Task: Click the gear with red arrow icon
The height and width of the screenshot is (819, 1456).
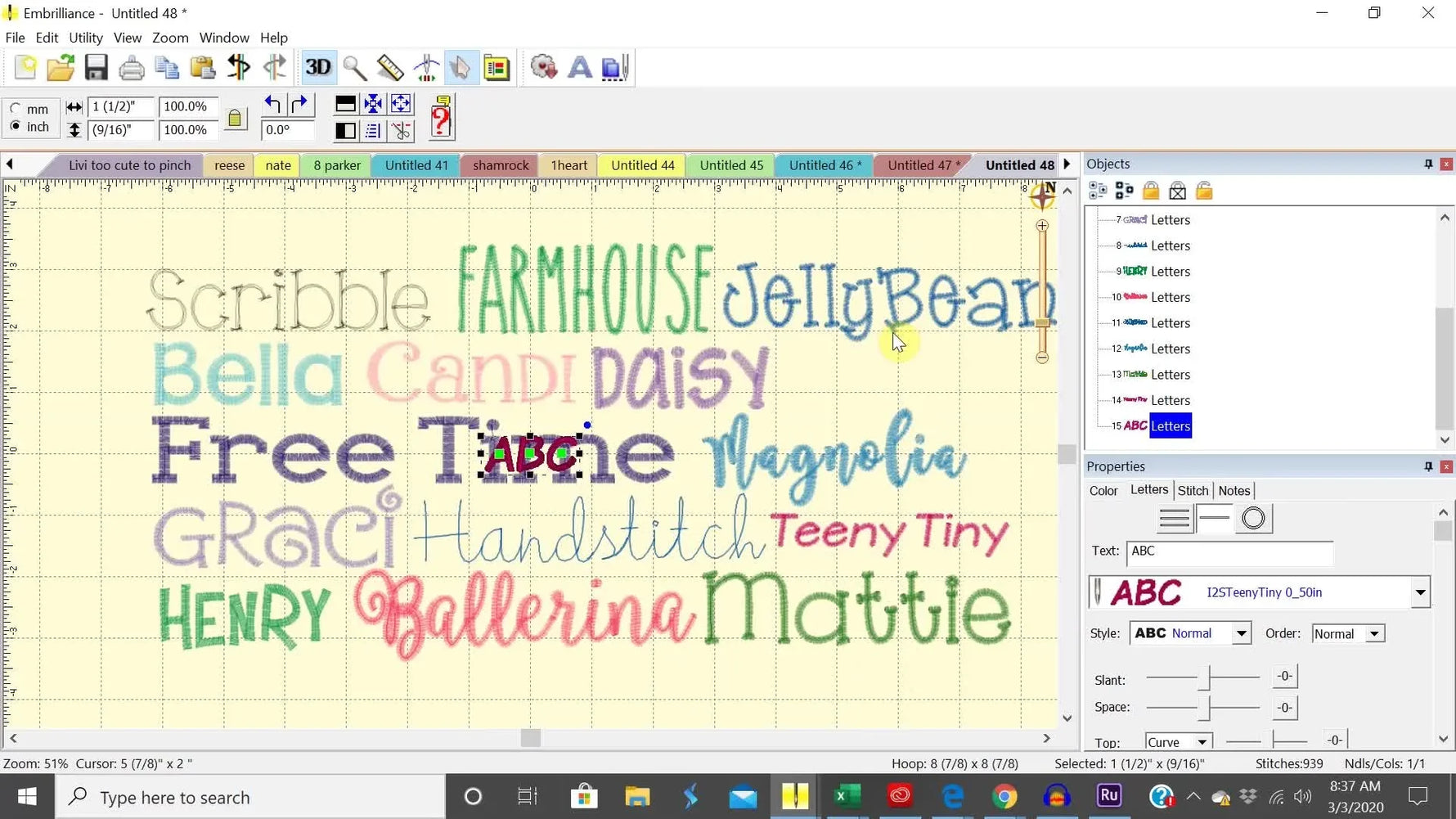Action: click(544, 68)
